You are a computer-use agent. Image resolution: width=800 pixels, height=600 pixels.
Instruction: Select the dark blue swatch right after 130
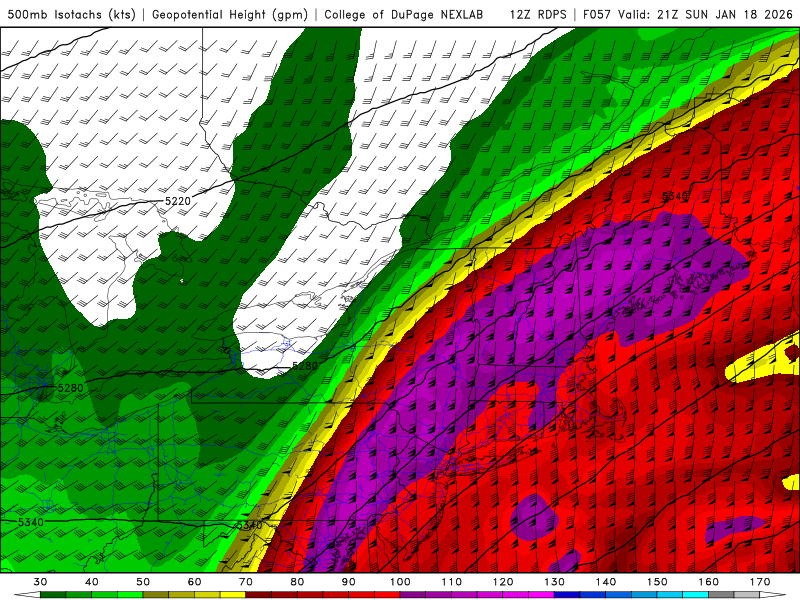567,595
